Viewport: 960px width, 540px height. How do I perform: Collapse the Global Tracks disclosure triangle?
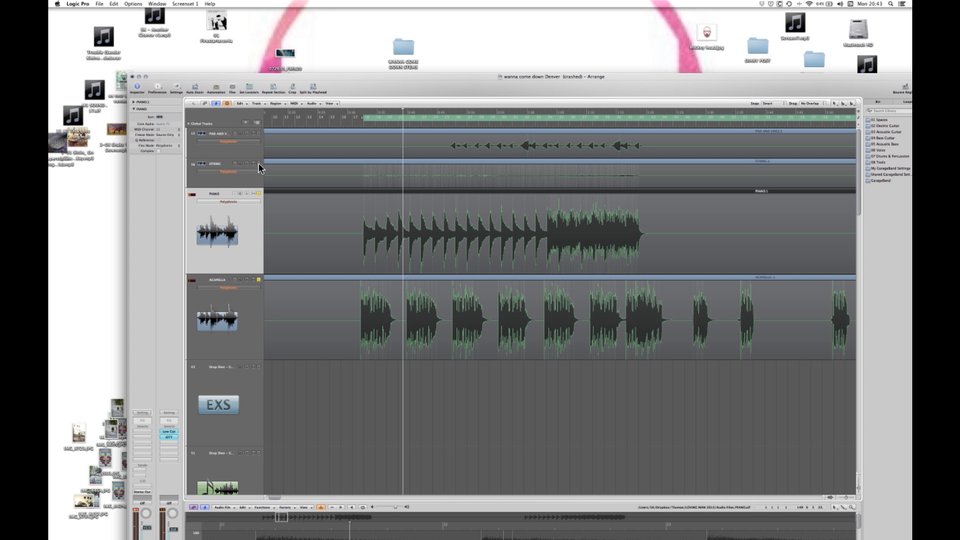click(x=189, y=124)
